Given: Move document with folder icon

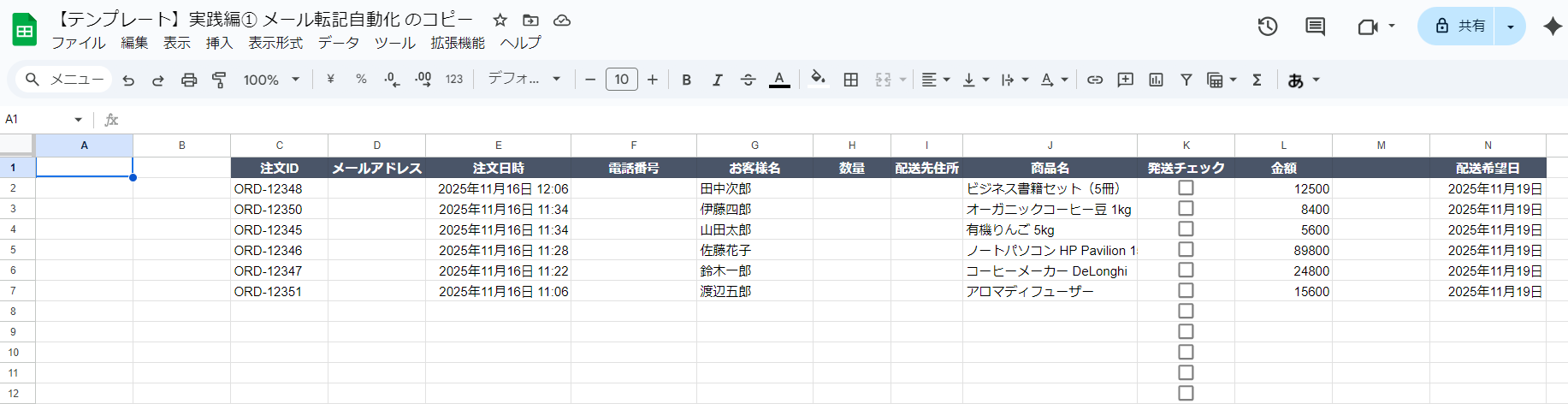Looking at the screenshot, I should 531,20.
